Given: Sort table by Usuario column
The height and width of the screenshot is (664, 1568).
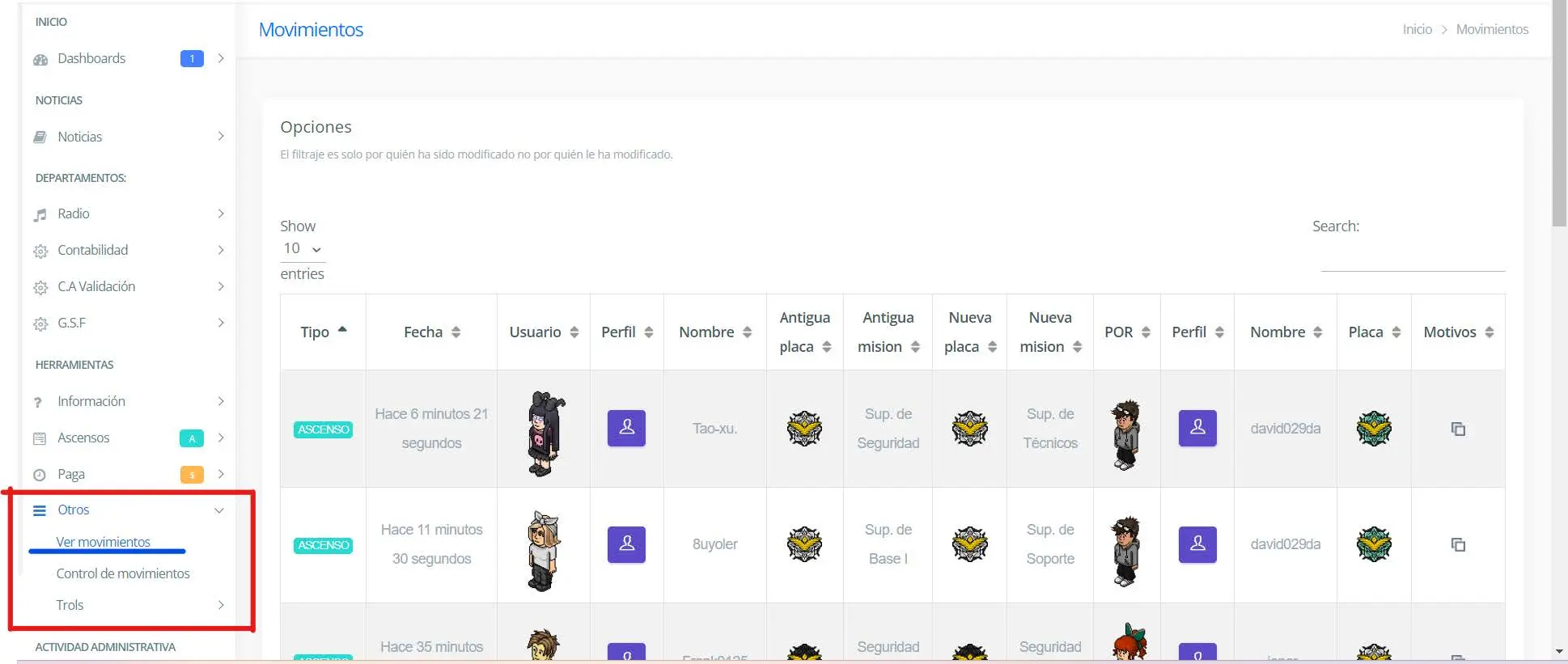Looking at the screenshot, I should tap(543, 332).
